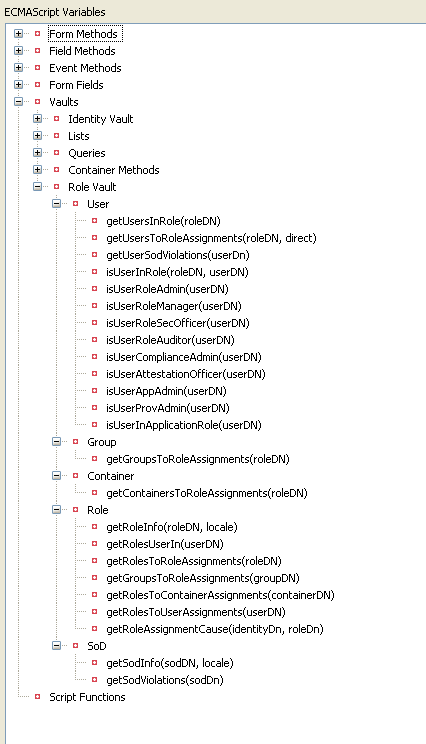Select getRolesToContainerAssignments(containerDN) method
This screenshot has width=426, height=744.
[220, 595]
